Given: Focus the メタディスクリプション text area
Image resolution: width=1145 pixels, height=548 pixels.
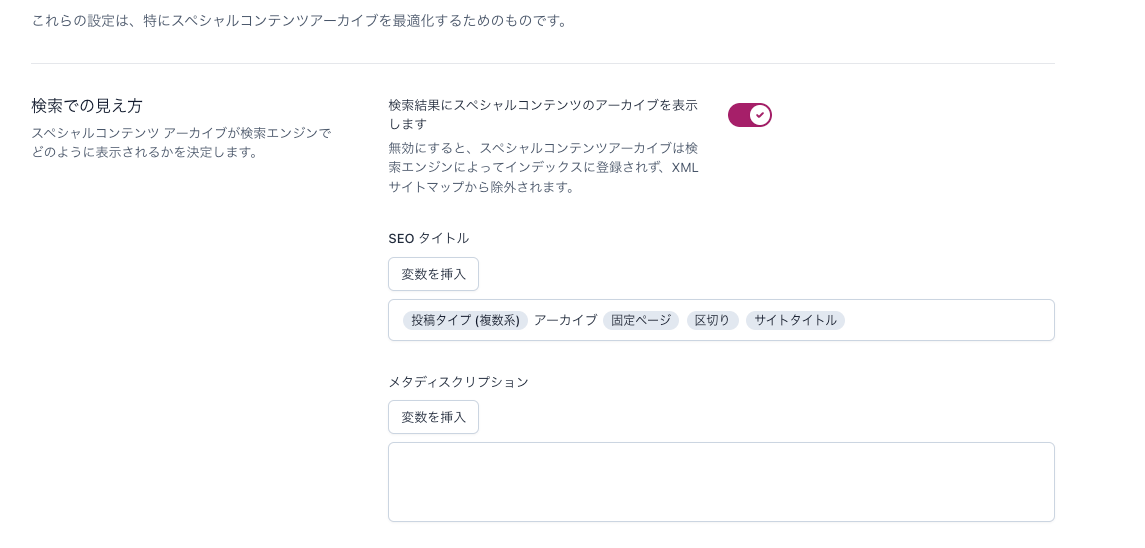Looking at the screenshot, I should 721,482.
